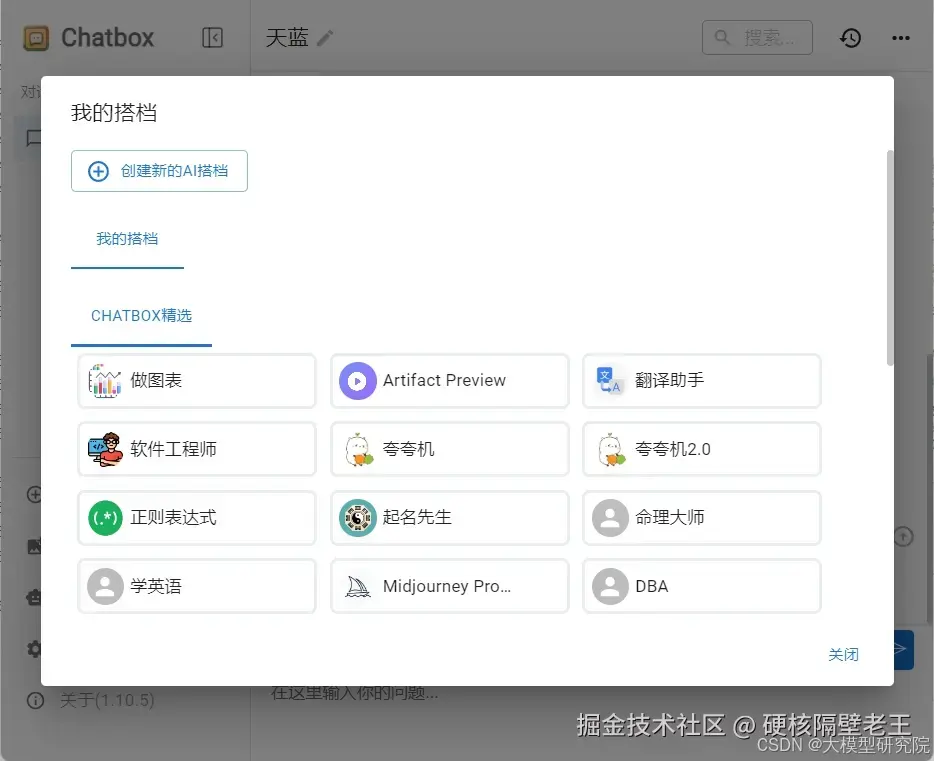This screenshot has height=761, width=934.
Task: Click the 正则表达式 label text
Action: click(173, 517)
